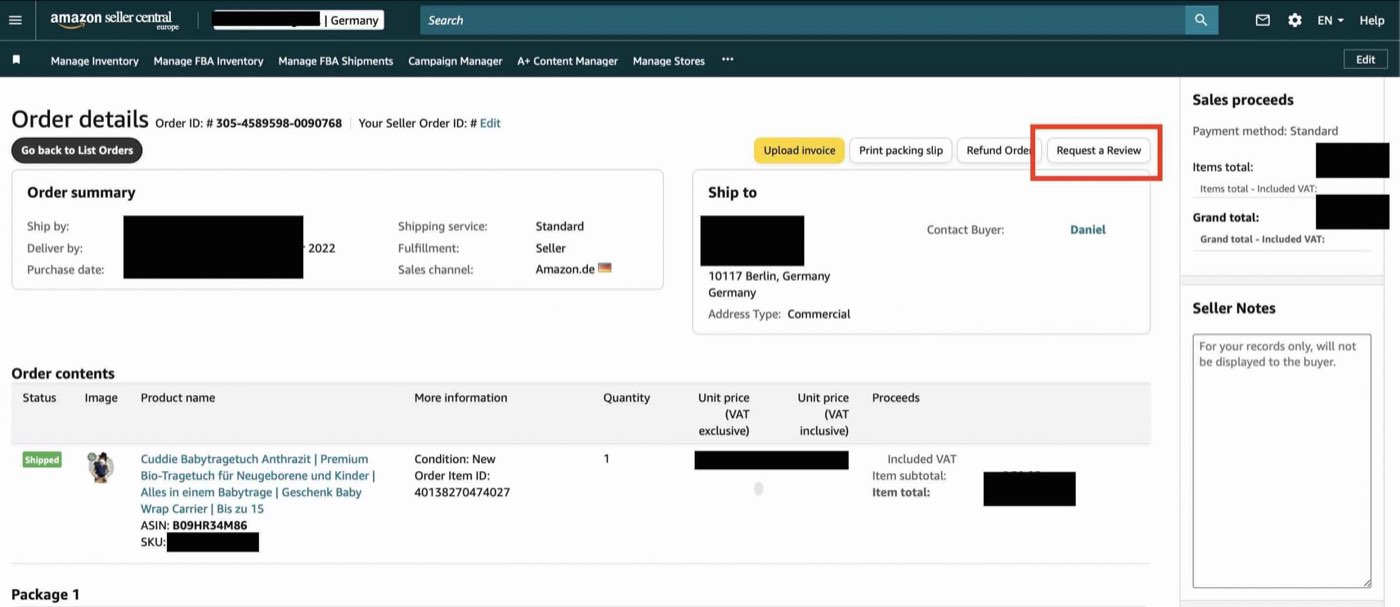Click Go back to List Orders
The height and width of the screenshot is (607, 1400).
(x=77, y=150)
